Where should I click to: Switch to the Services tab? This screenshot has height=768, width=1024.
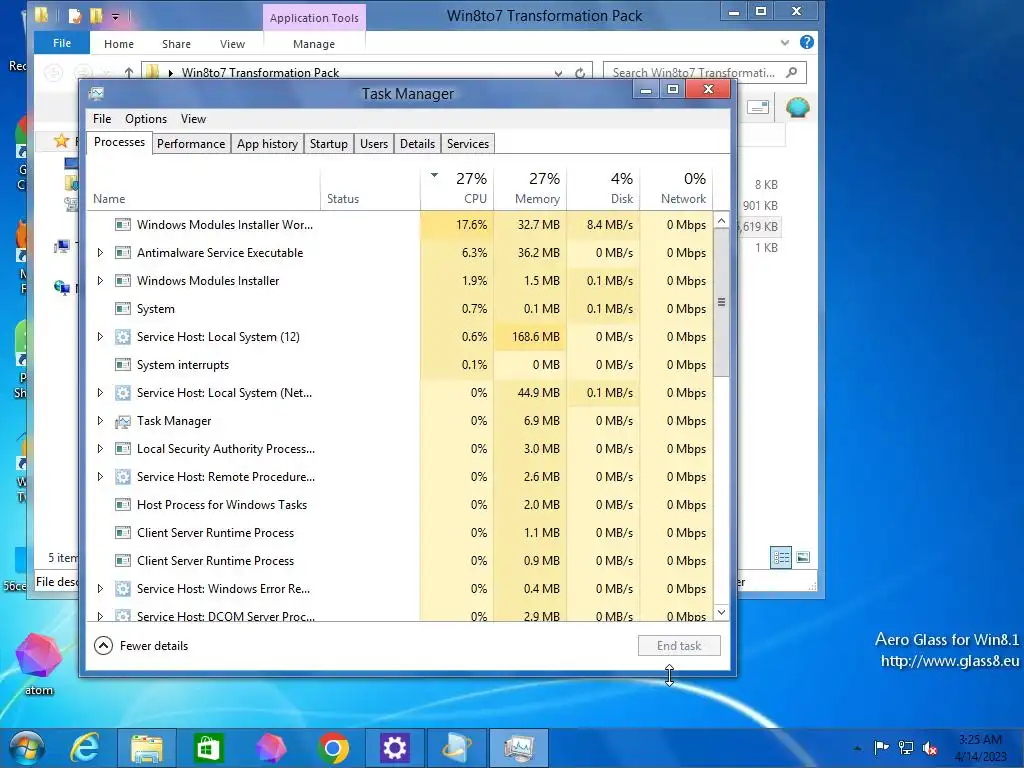468,144
